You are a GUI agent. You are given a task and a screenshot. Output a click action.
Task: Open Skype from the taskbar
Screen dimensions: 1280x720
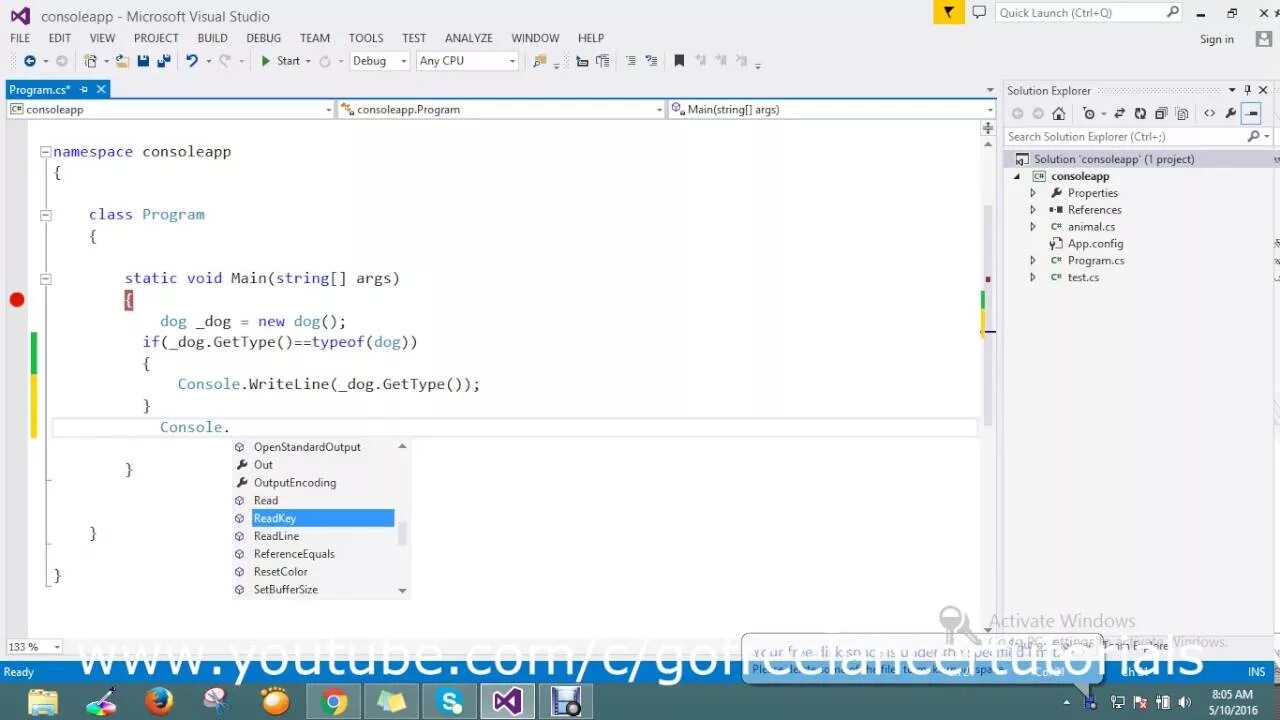(x=450, y=701)
